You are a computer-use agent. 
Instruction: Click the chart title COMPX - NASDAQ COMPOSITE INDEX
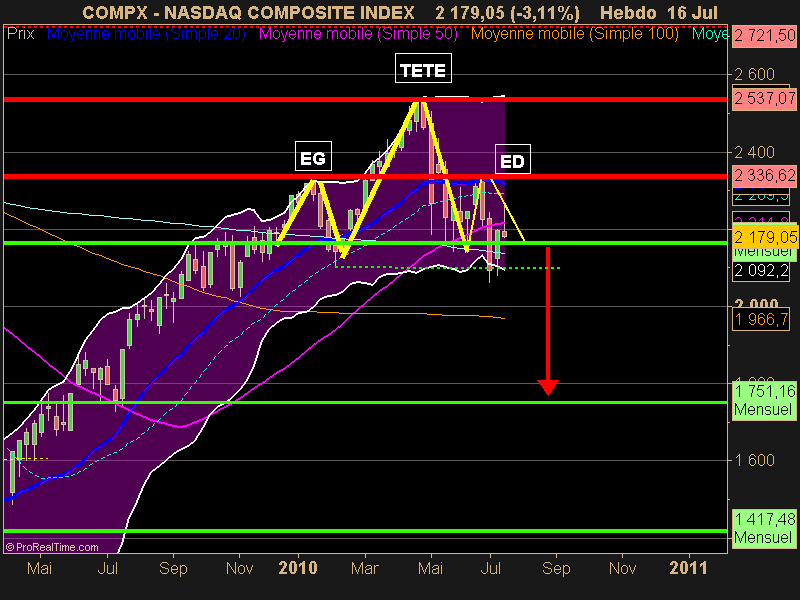pos(248,13)
